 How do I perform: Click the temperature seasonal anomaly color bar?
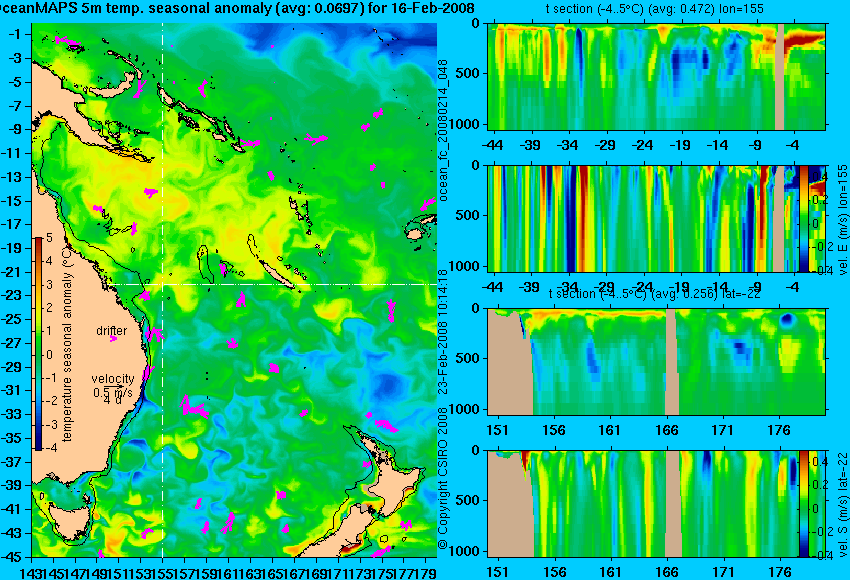(x=38, y=344)
